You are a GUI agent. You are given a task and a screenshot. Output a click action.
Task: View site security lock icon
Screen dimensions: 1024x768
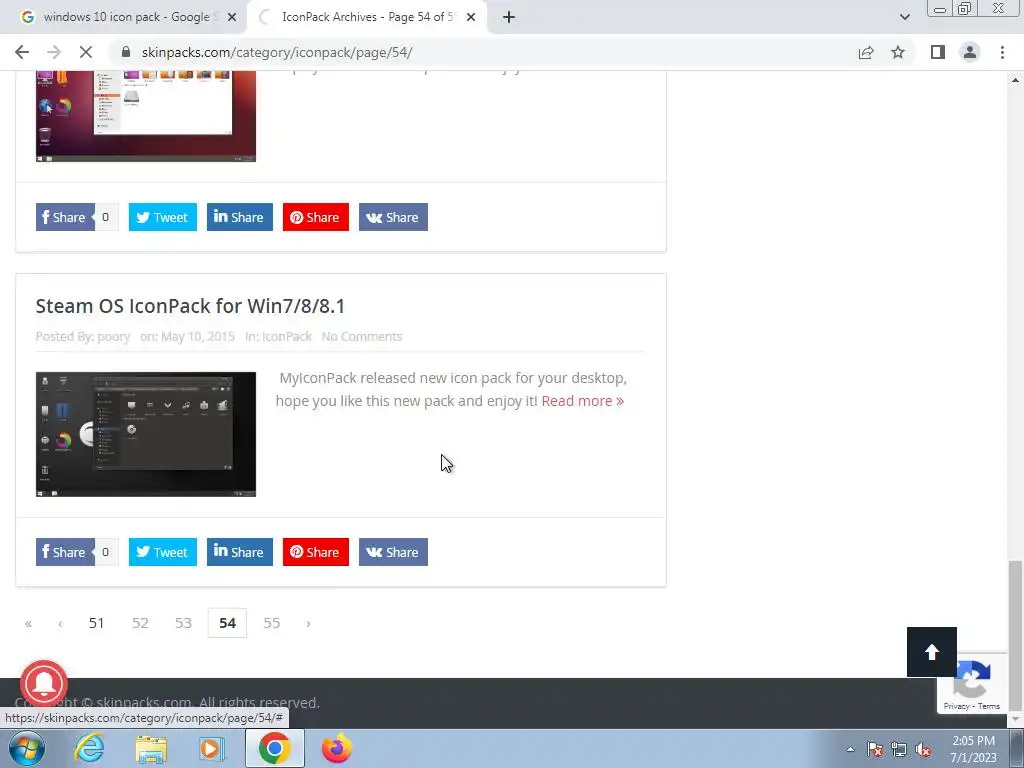(x=126, y=52)
